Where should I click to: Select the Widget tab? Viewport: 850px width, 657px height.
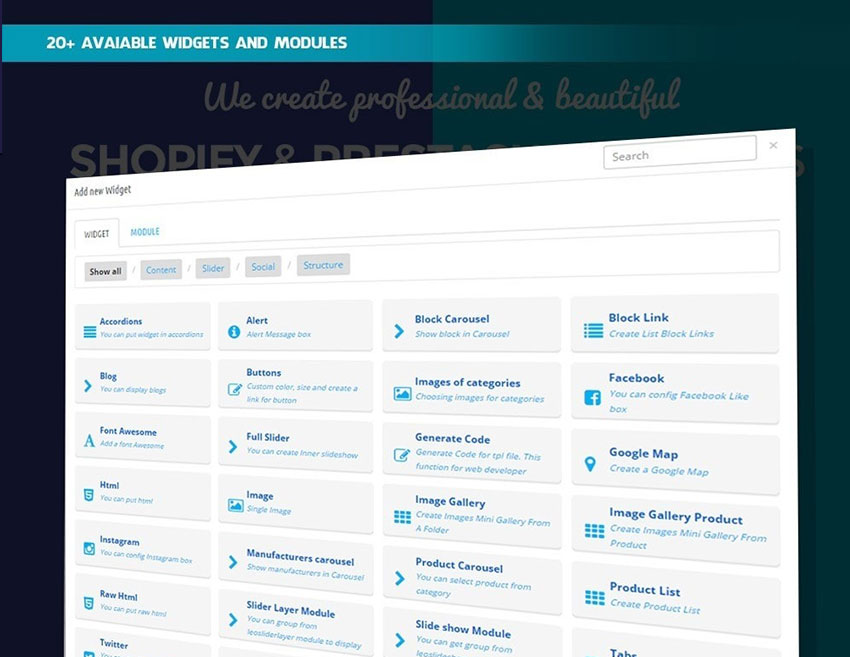97,234
